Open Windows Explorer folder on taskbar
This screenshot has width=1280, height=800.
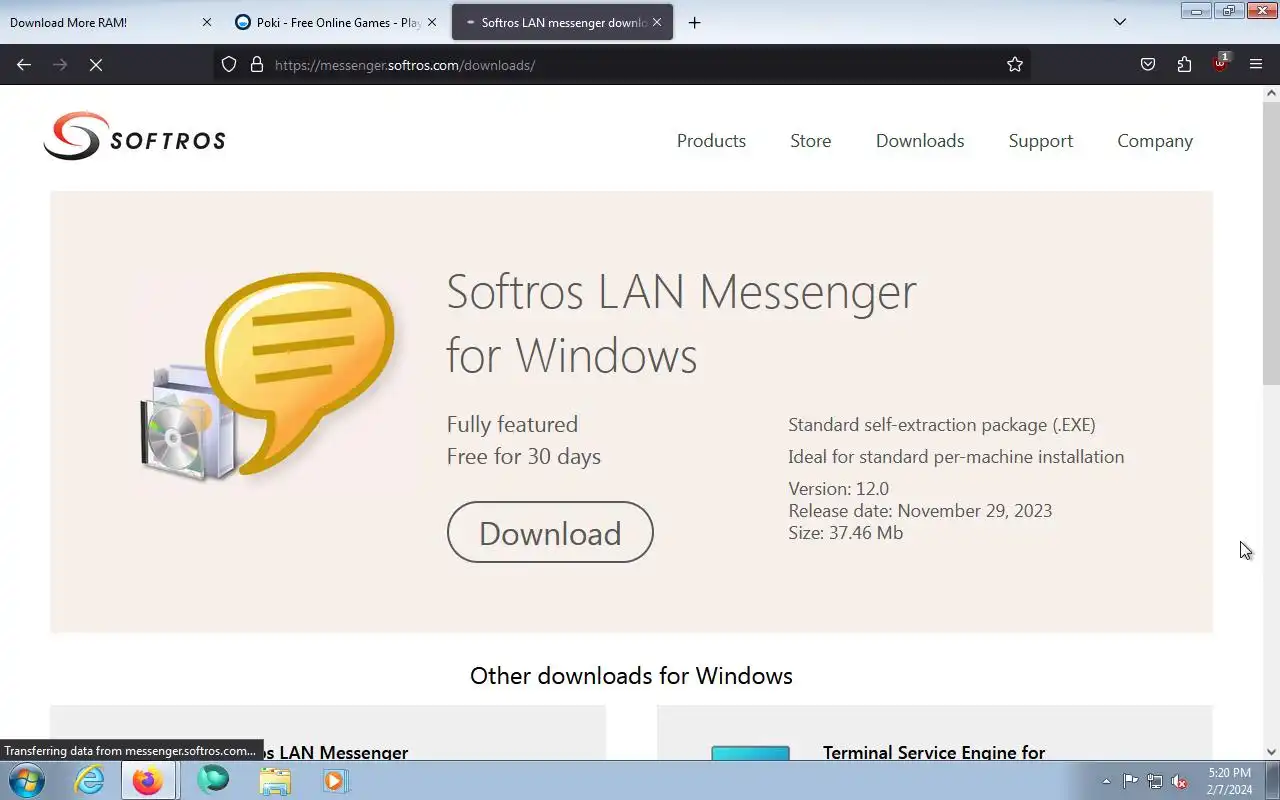[274, 781]
